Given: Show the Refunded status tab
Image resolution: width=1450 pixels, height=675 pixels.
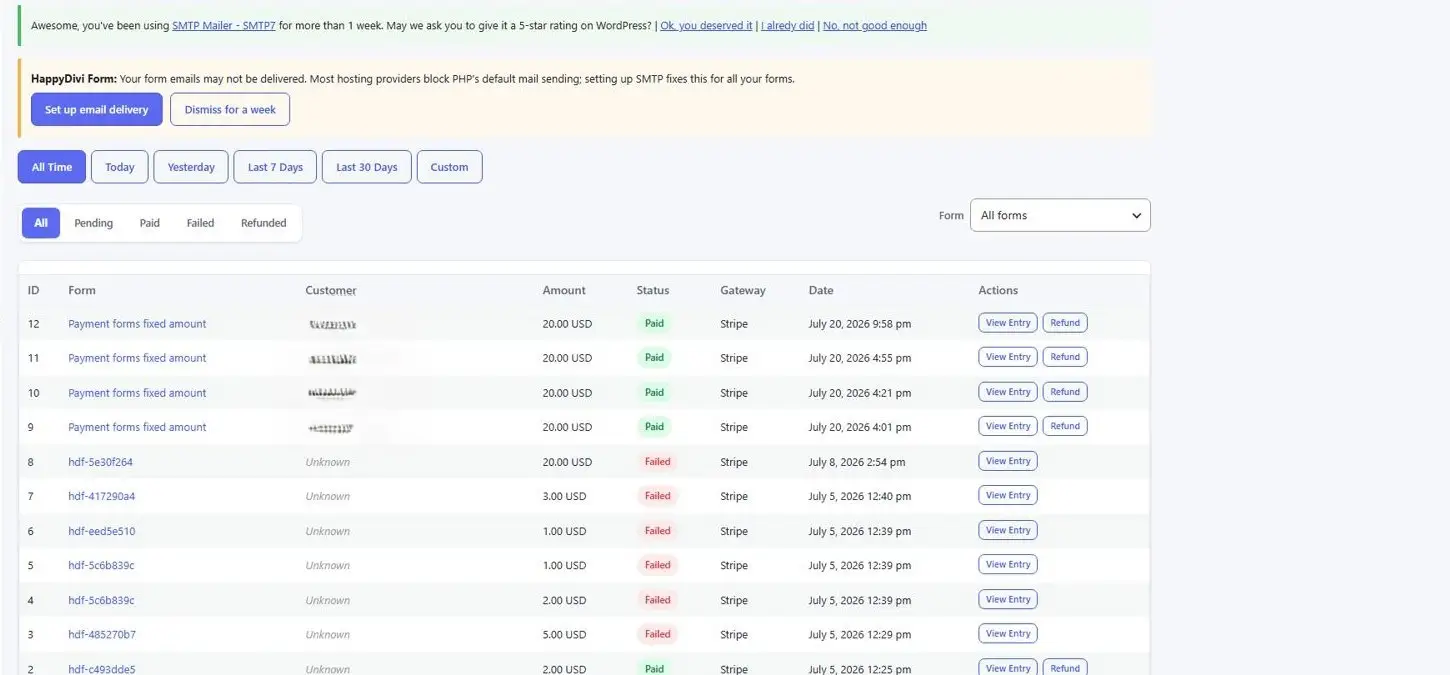Looking at the screenshot, I should pos(264,223).
